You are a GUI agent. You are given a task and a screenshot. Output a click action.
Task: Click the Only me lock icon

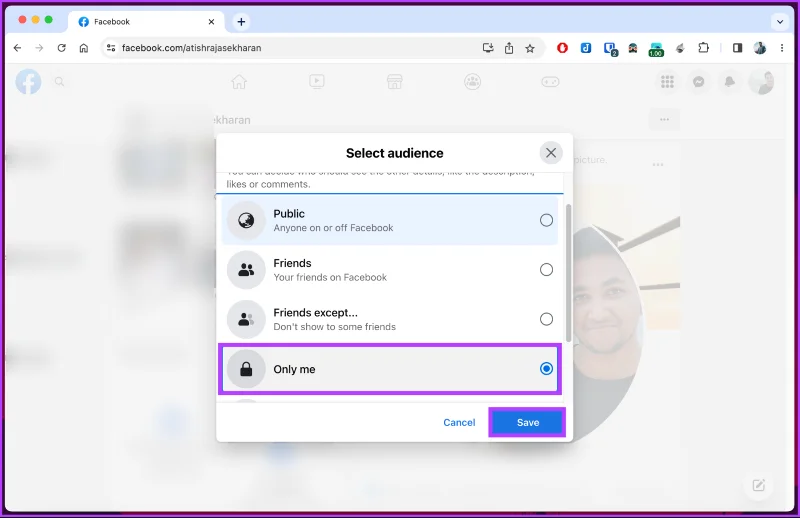pos(246,369)
